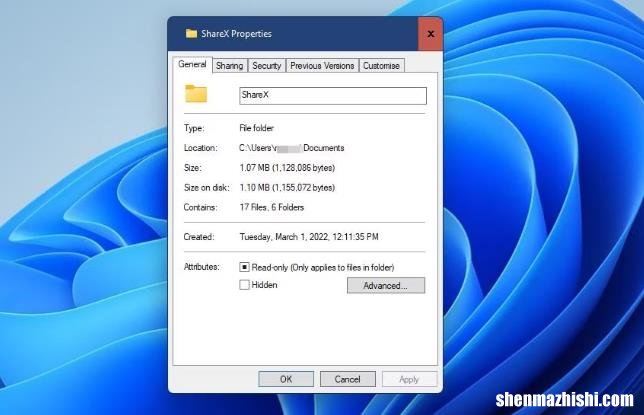
Task: Click the 17 Files, 6 Folders text
Action: [271, 207]
